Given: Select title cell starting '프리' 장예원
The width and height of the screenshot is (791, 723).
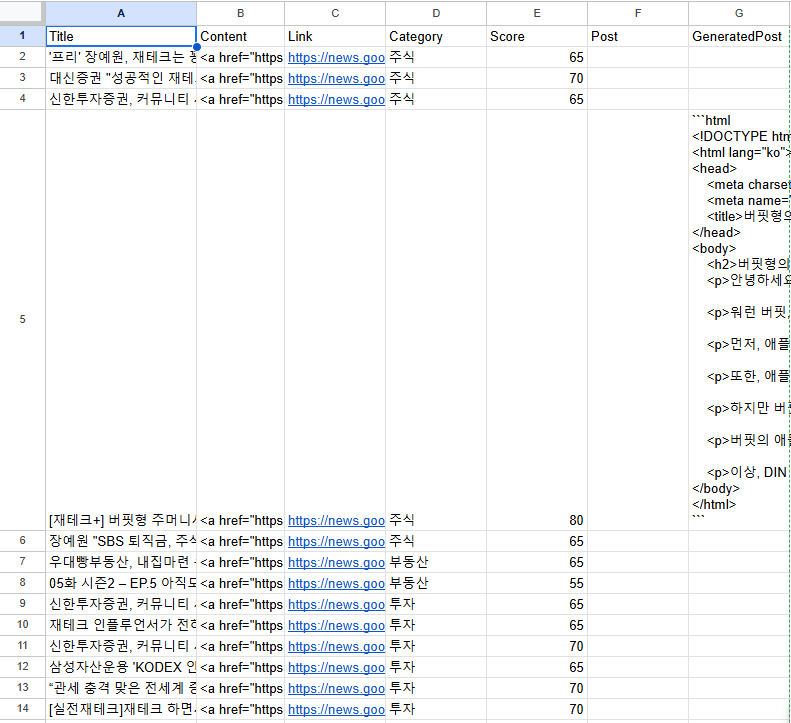Looking at the screenshot, I should click(x=121, y=57).
